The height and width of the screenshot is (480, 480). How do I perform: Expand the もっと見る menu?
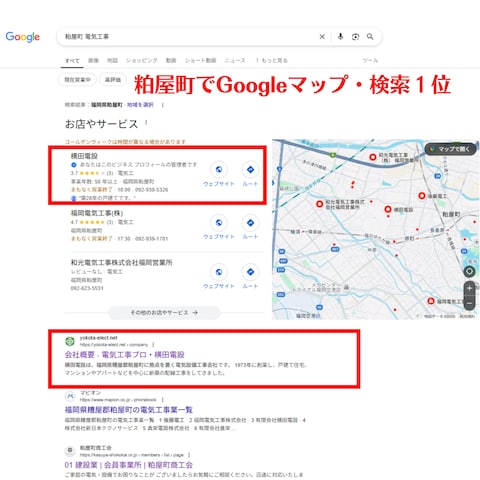click(x=272, y=60)
